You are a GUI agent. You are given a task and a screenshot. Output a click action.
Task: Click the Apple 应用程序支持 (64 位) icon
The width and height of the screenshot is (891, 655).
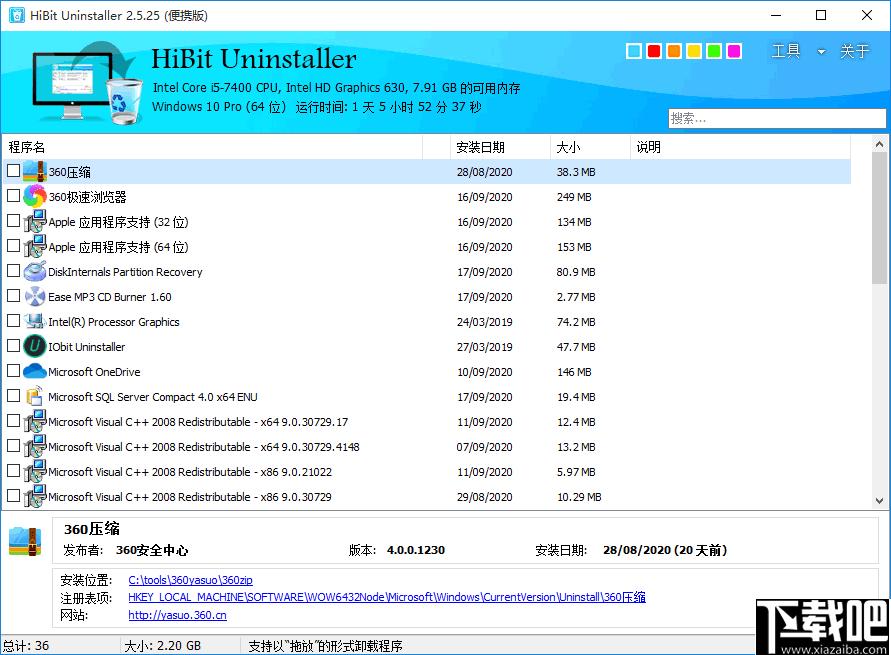tap(35, 247)
